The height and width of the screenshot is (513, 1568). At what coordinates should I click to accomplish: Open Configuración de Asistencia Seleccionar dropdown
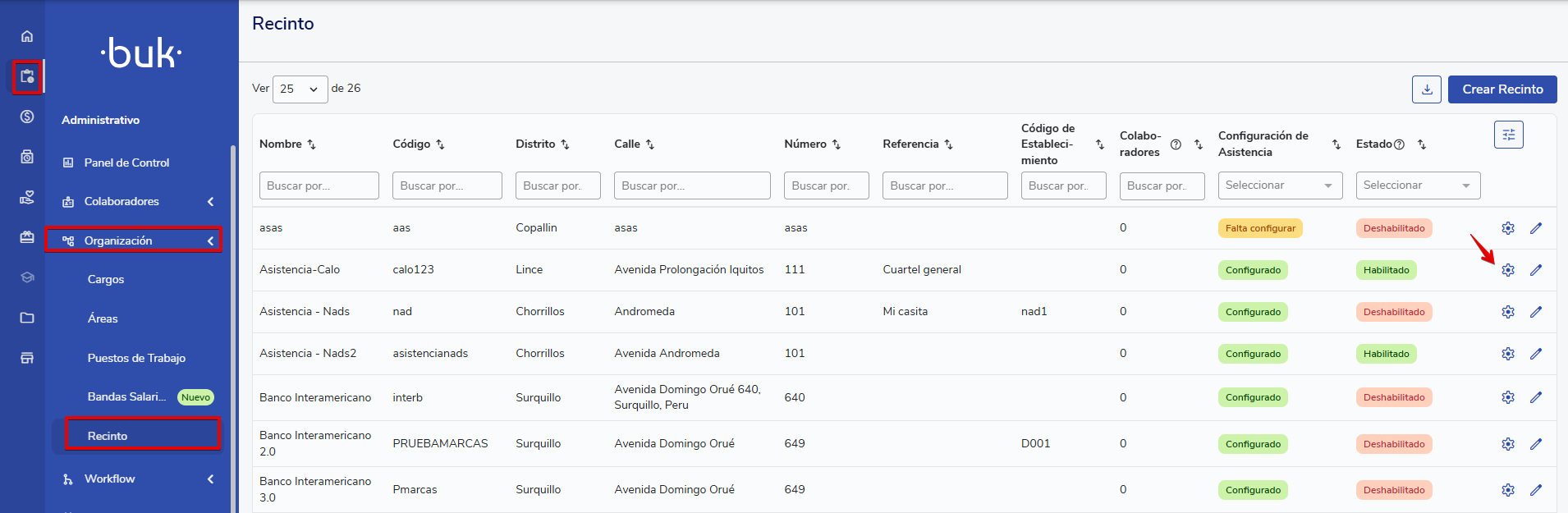[x=1279, y=186]
